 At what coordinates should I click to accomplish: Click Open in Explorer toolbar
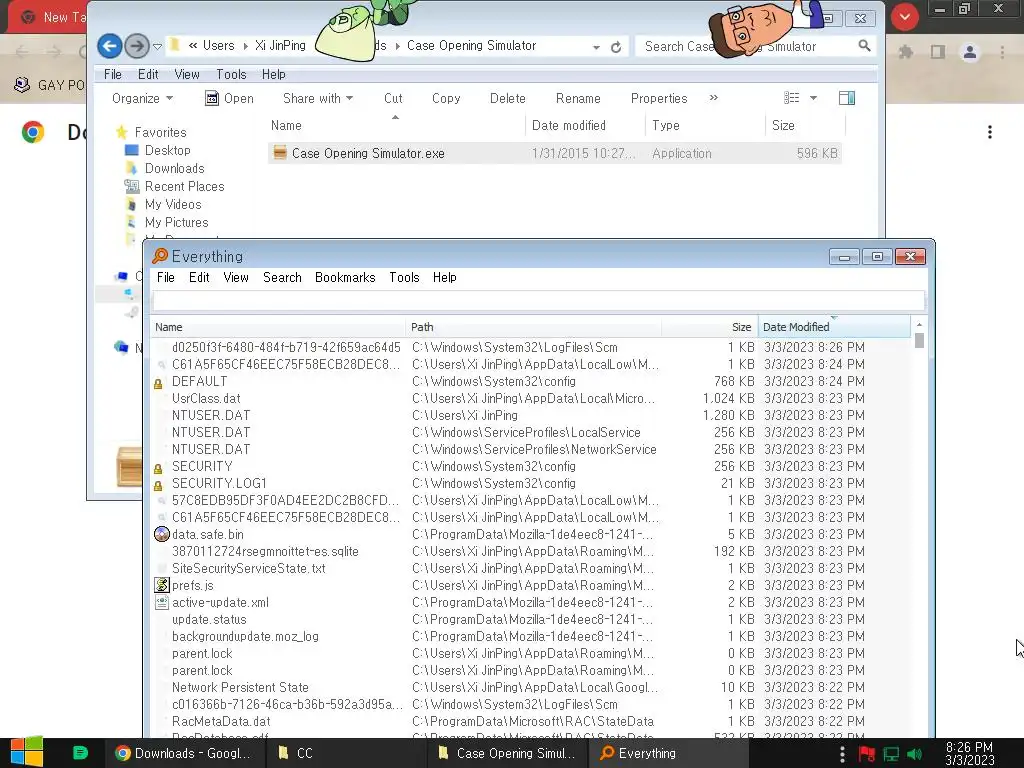click(x=229, y=98)
